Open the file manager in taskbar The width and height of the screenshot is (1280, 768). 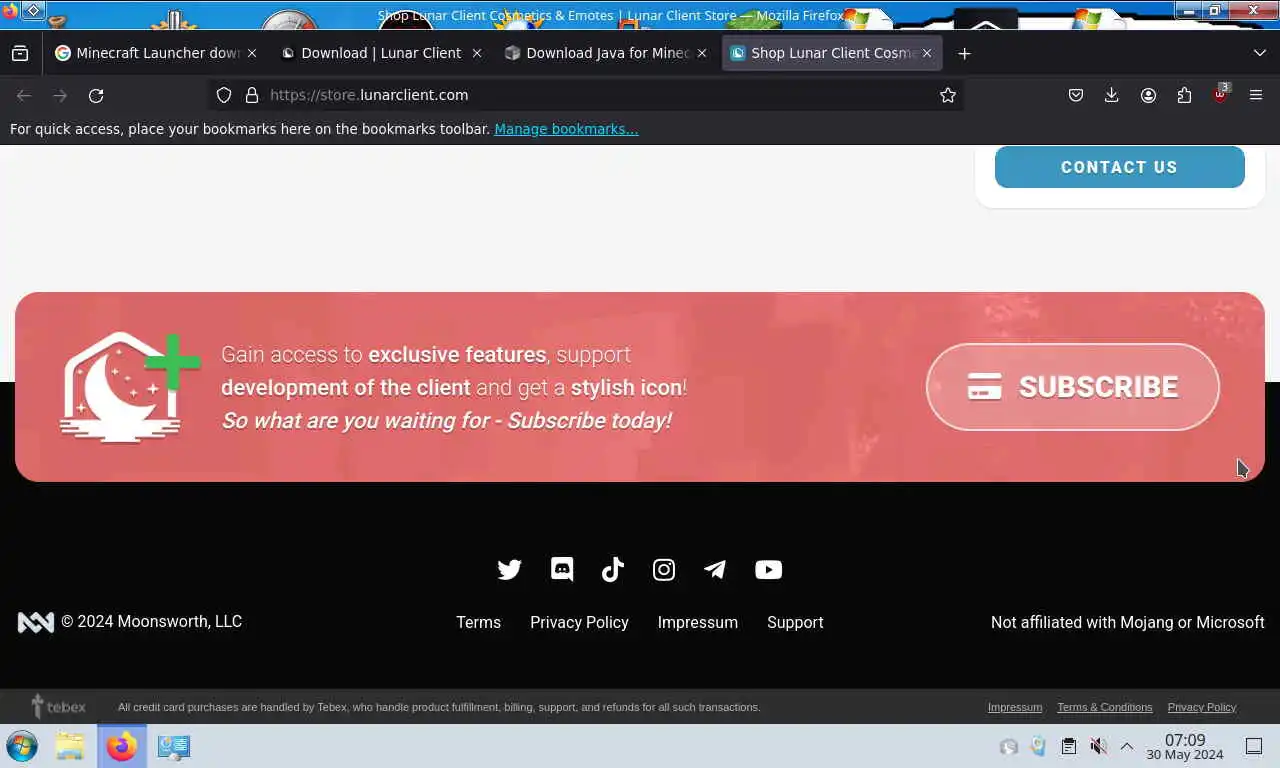coord(70,746)
